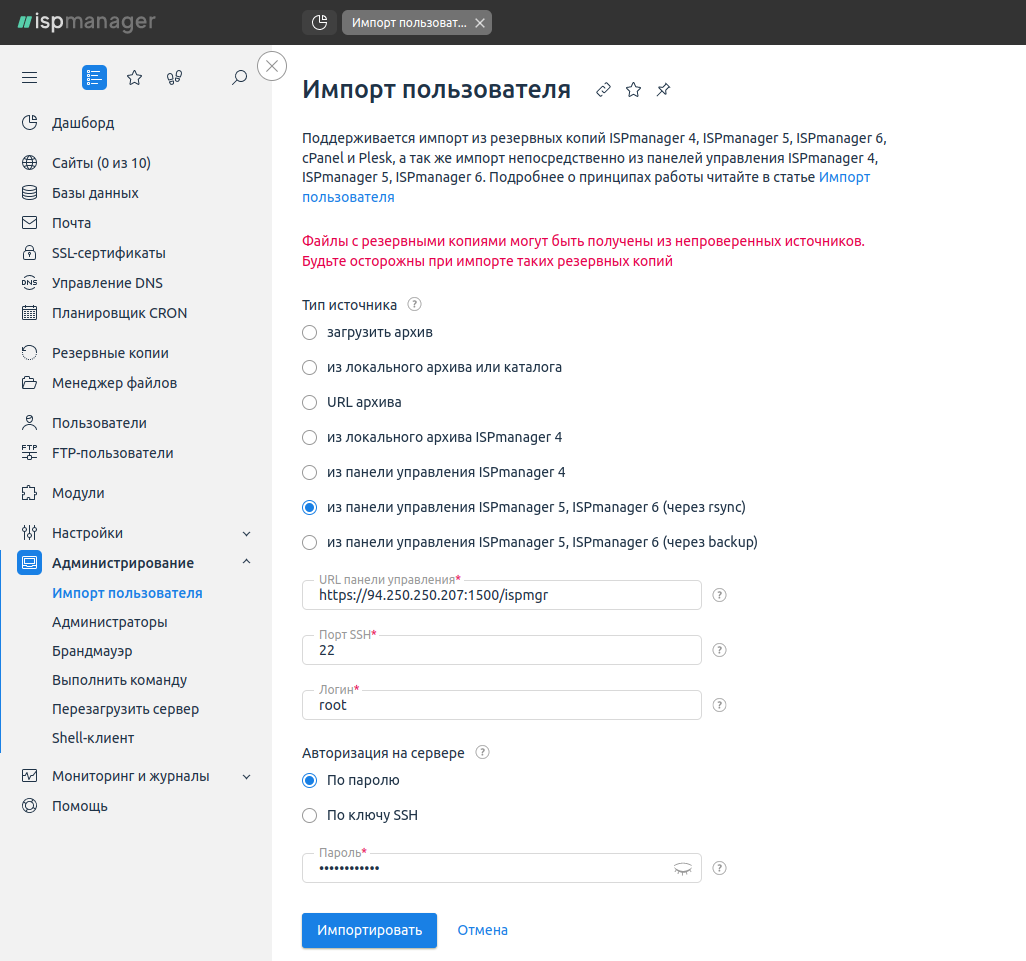
Task: Choose authorization По ключу SSH
Action: [x=310, y=816]
